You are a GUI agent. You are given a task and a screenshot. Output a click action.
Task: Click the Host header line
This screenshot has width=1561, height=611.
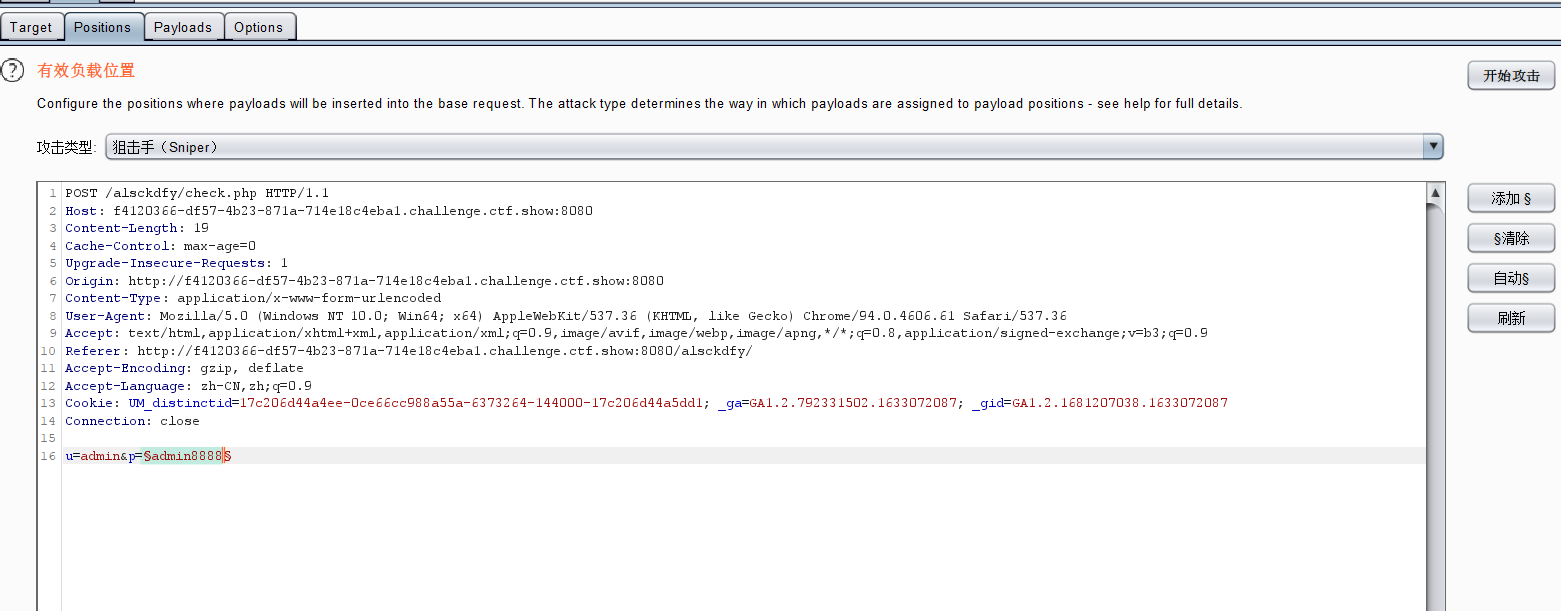pyautogui.click(x=329, y=211)
